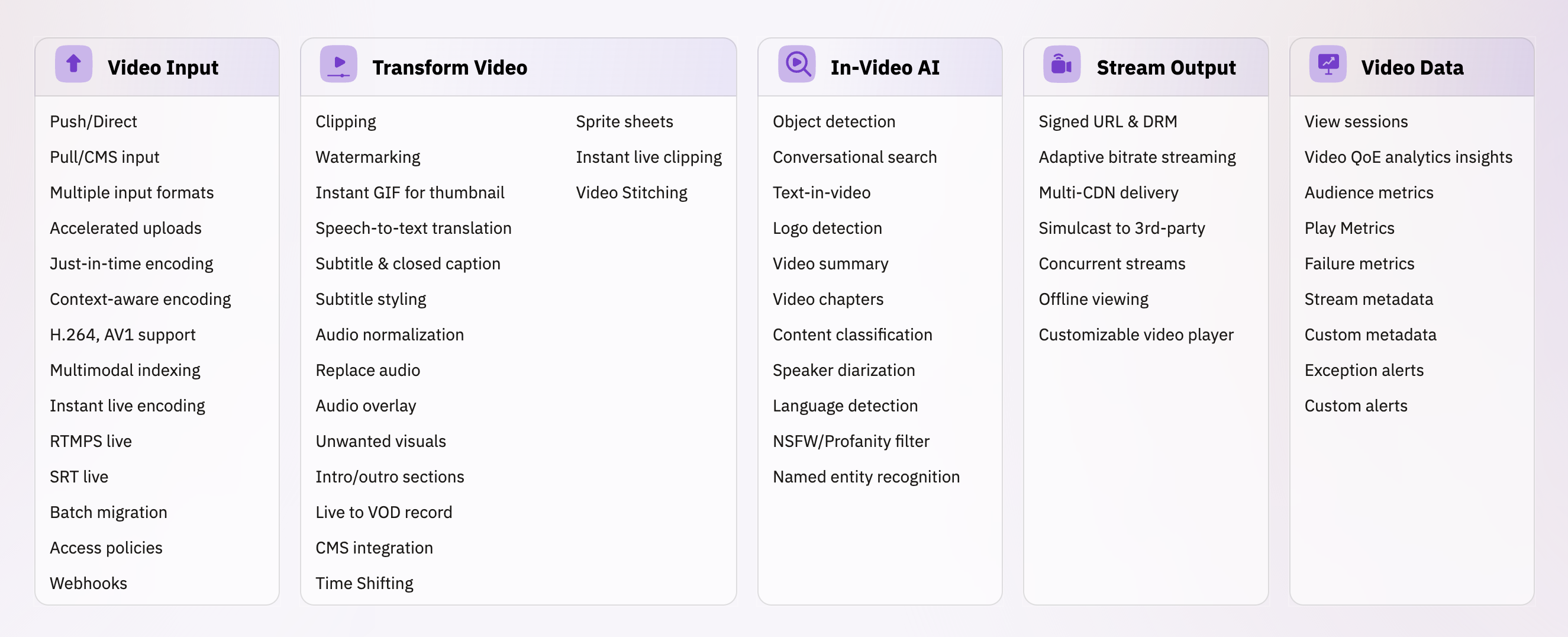The image size is (1568, 637).
Task: Select Time Shifting
Action: coord(364,583)
